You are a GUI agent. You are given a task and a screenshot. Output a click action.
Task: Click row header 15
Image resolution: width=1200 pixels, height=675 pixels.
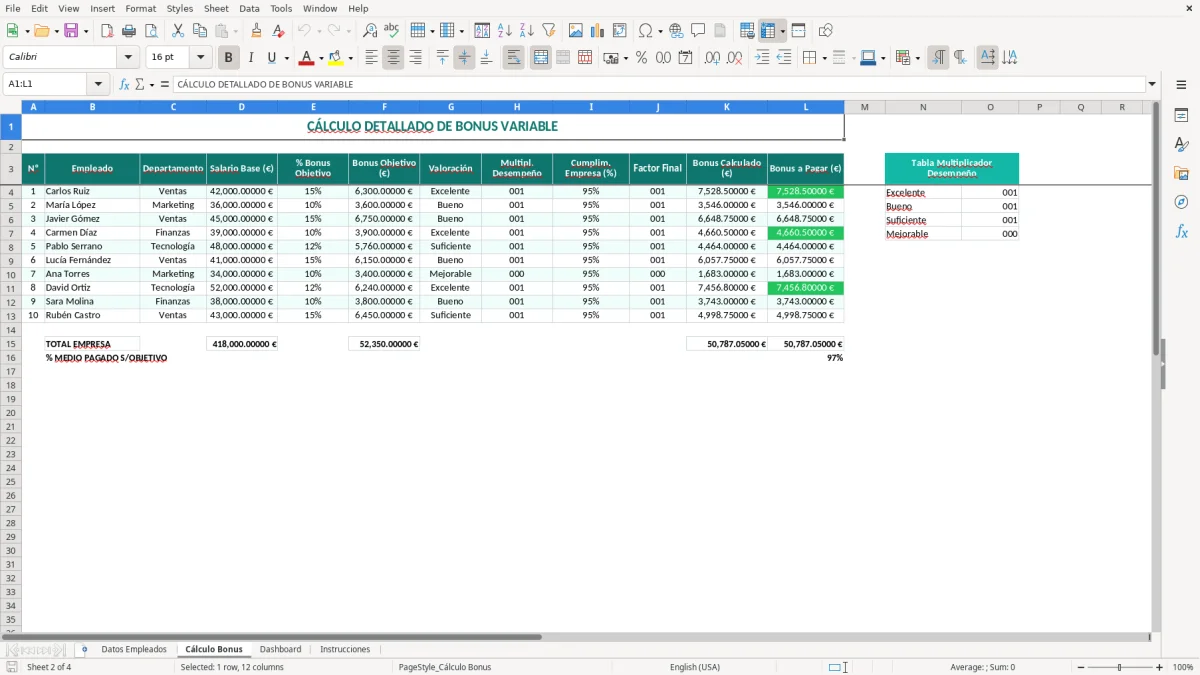pos(10,343)
